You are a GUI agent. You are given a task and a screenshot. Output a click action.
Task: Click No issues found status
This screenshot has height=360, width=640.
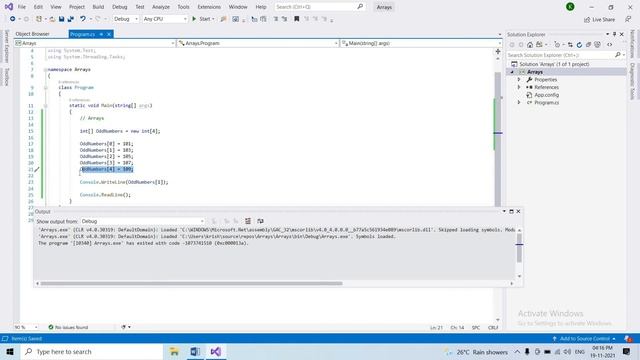[x=68, y=327]
